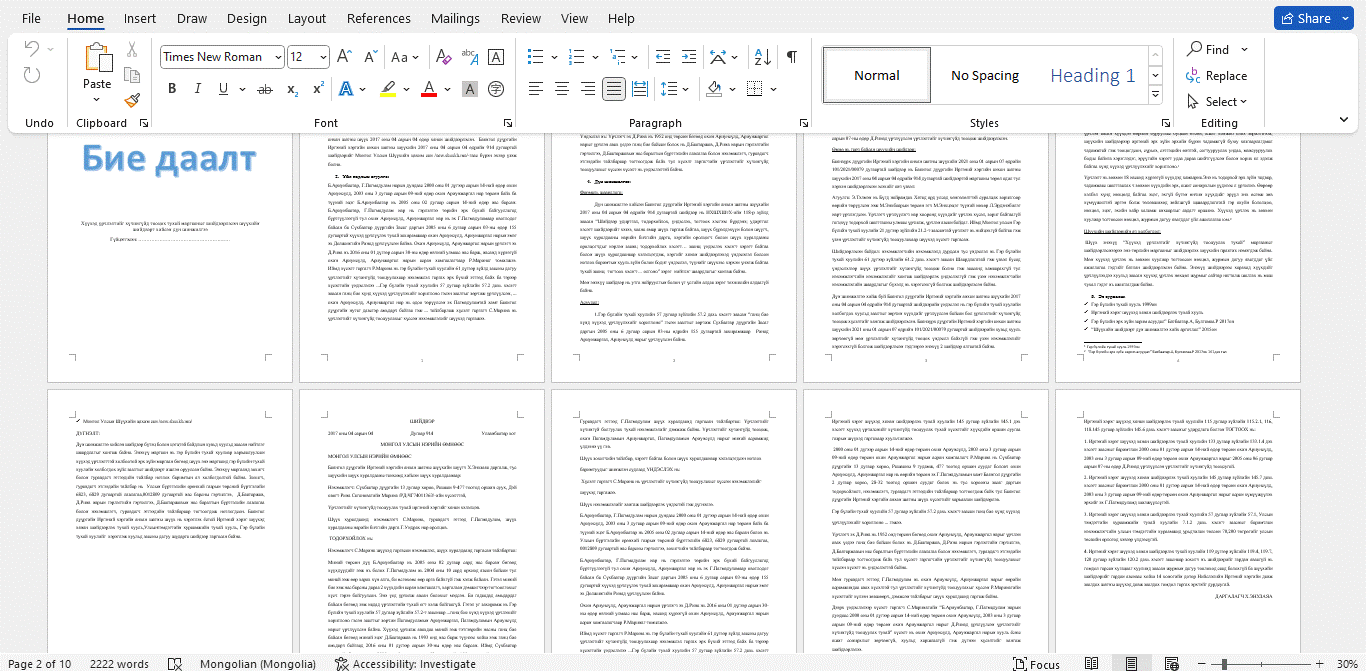Image resolution: width=1366 pixels, height=671 pixels.
Task: Click the Cut scissors icon
Action: point(131,50)
